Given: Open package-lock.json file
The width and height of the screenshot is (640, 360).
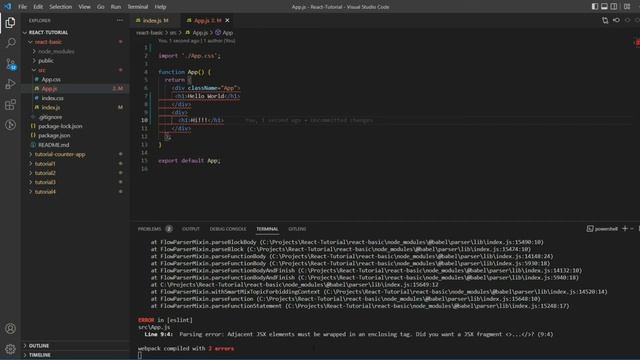Looking at the screenshot, I should click(60, 126).
